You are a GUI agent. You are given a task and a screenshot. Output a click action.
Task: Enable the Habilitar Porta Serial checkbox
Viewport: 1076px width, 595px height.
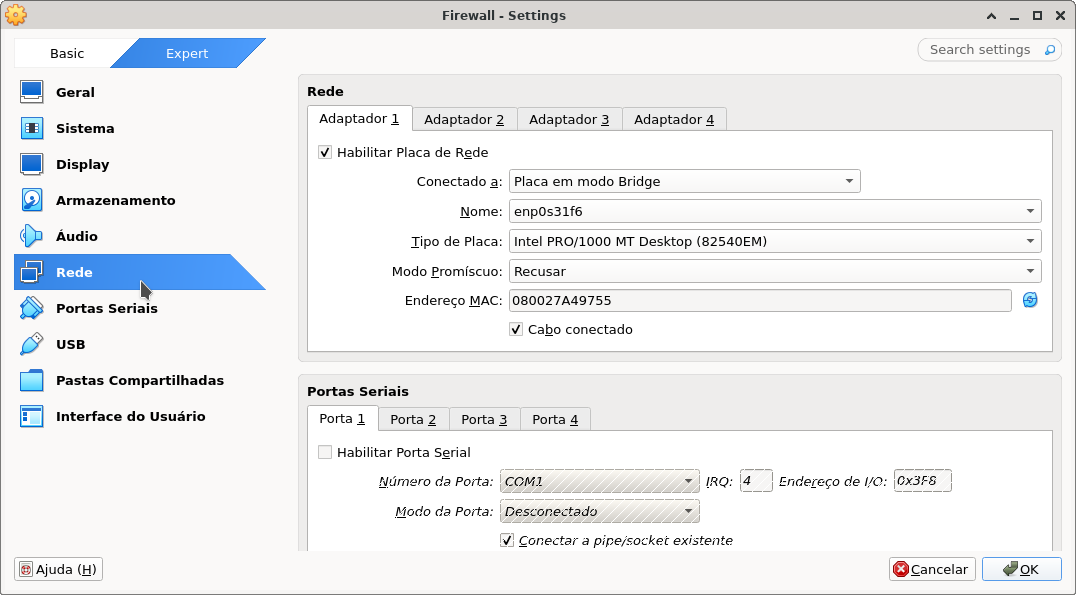click(325, 453)
